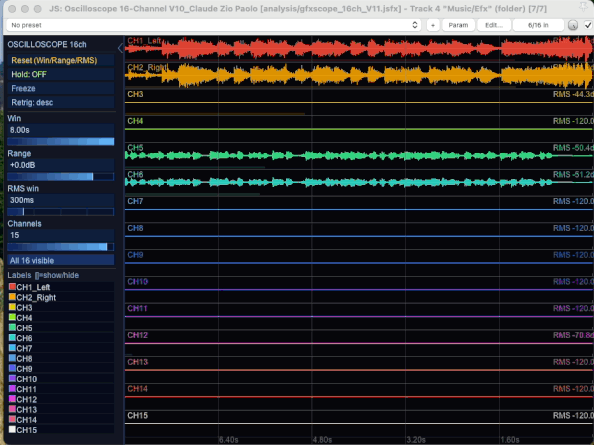Select the CH15 label text in labels list
The image size is (594, 445).
tap(27, 430)
